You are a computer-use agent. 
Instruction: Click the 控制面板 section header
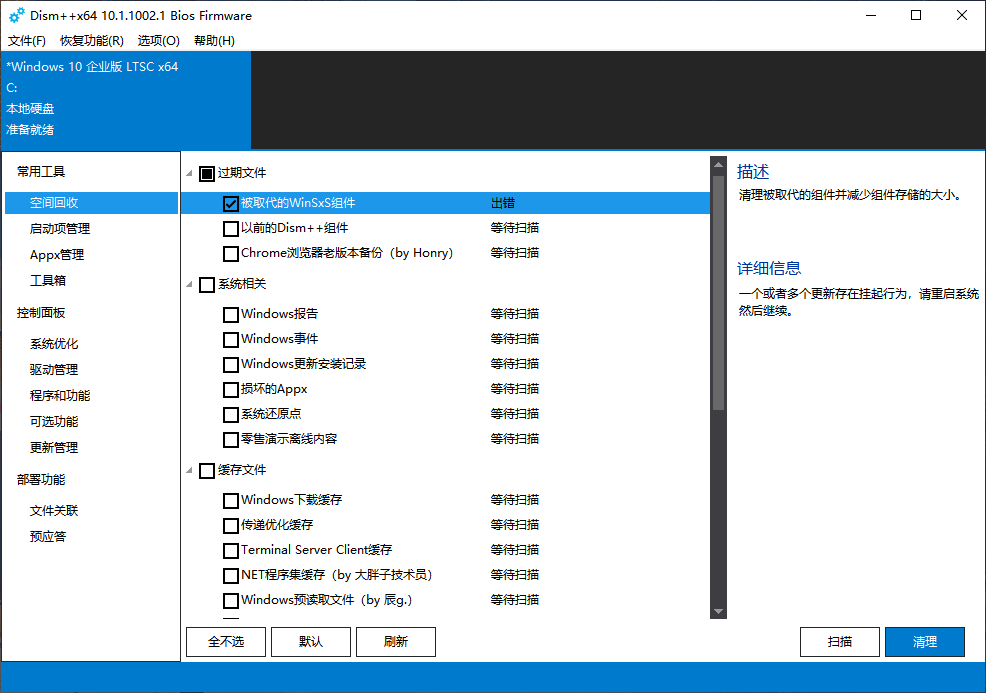pos(41,313)
